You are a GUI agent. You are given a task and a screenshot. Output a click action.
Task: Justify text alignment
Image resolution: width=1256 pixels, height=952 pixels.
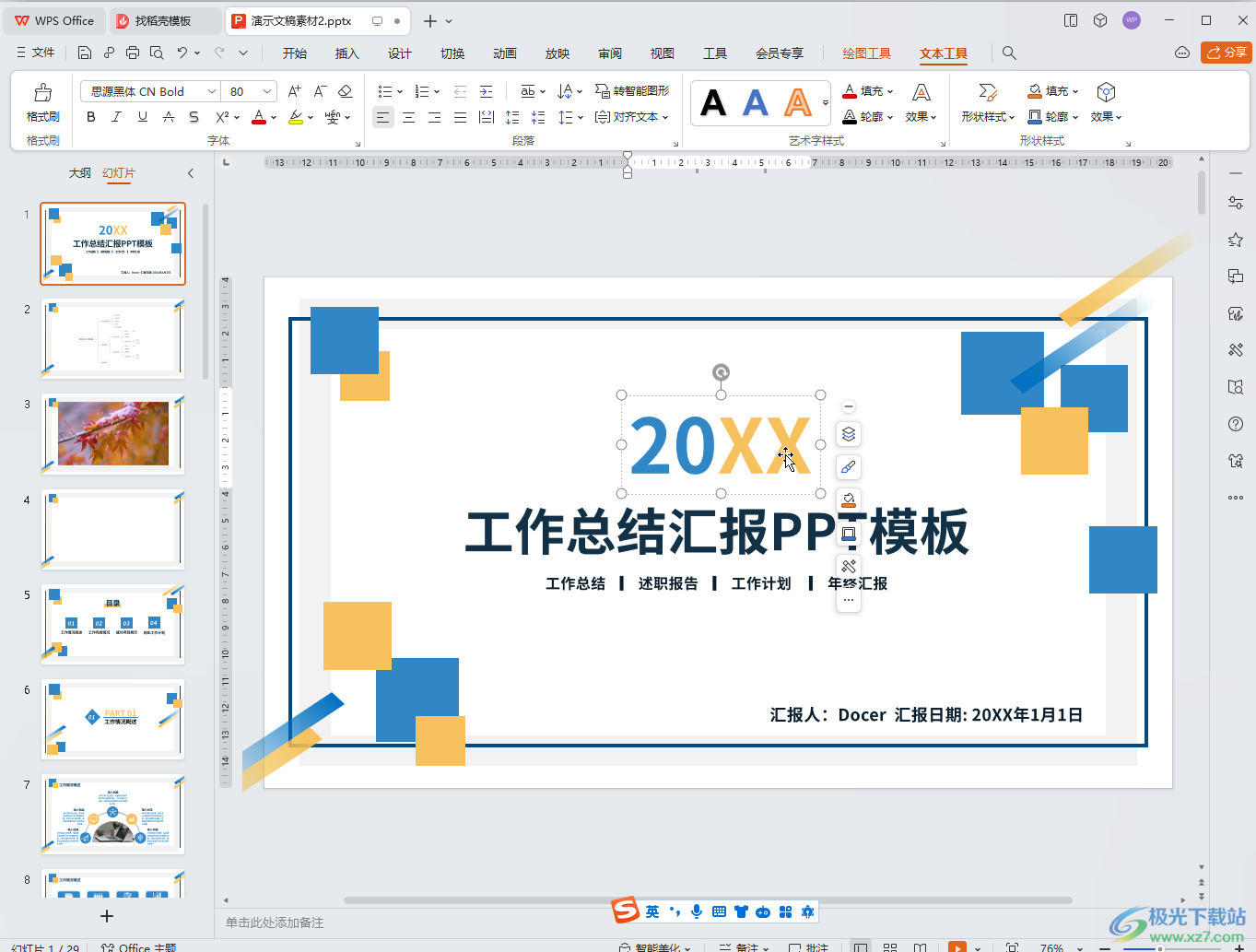pos(460,117)
